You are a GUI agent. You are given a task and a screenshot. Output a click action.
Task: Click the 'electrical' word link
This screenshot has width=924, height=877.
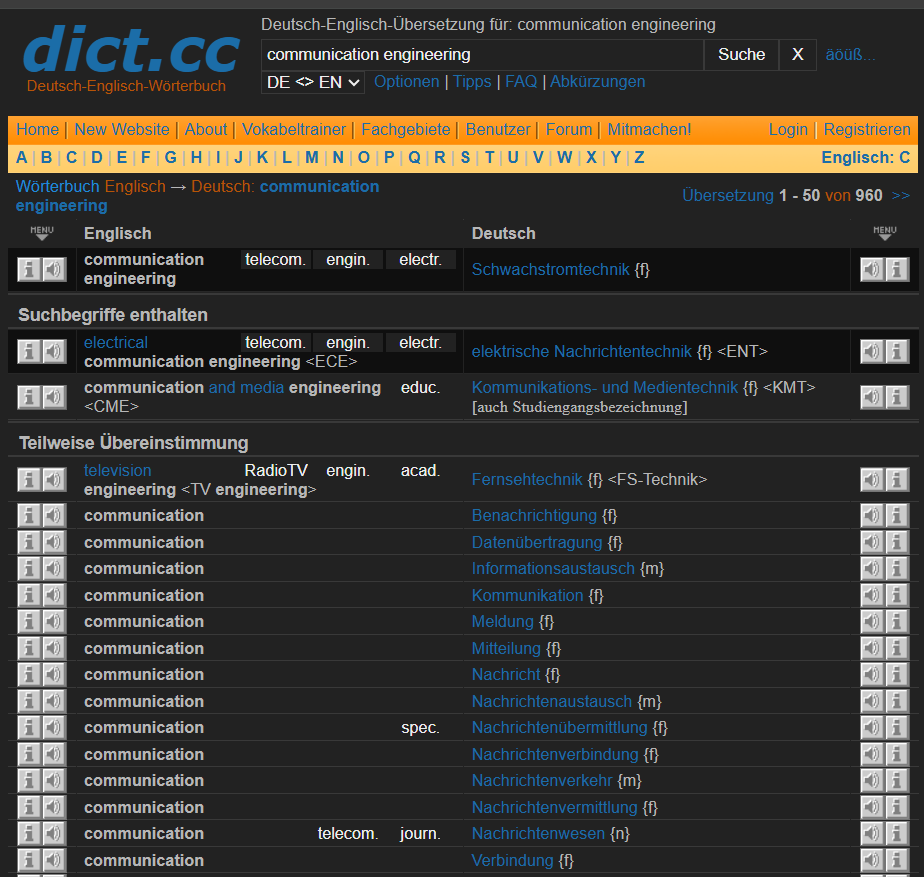pyautogui.click(x=116, y=342)
